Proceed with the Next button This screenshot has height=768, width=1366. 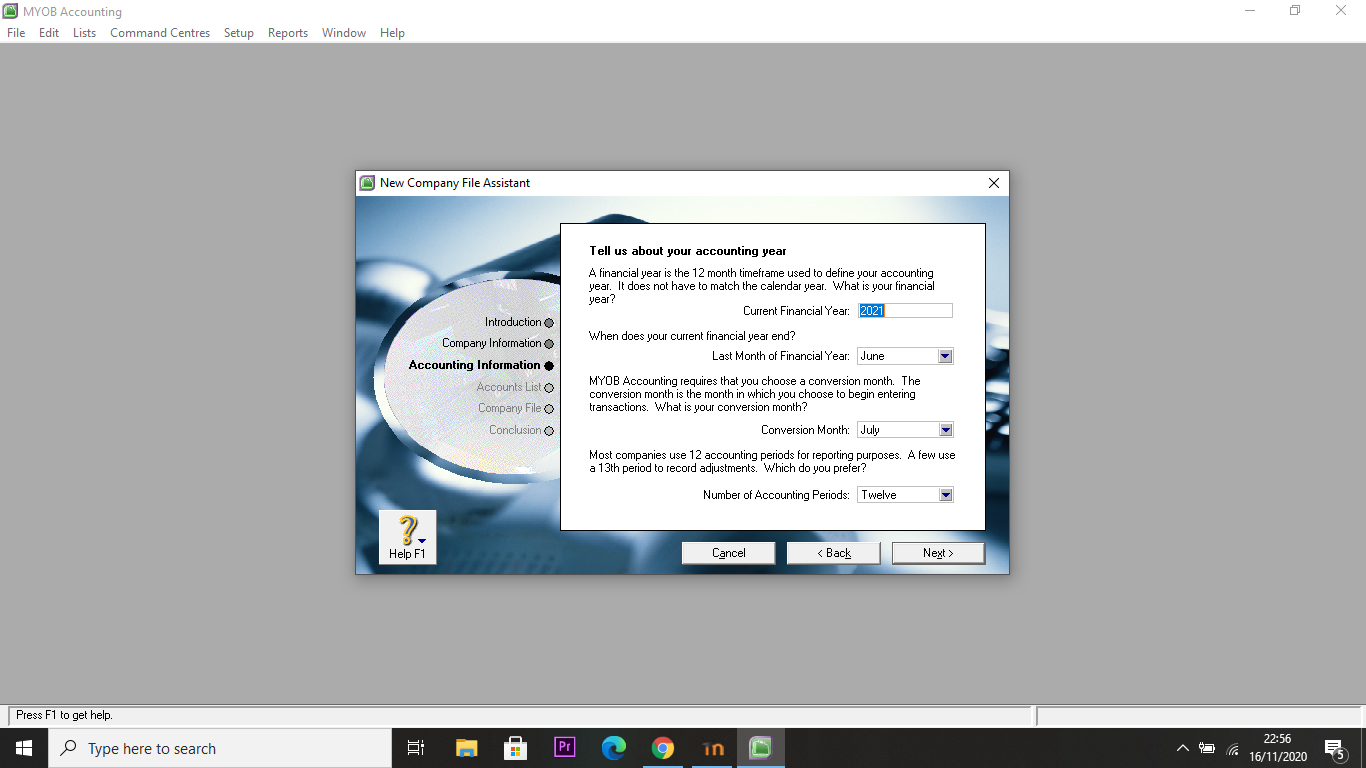click(x=938, y=553)
